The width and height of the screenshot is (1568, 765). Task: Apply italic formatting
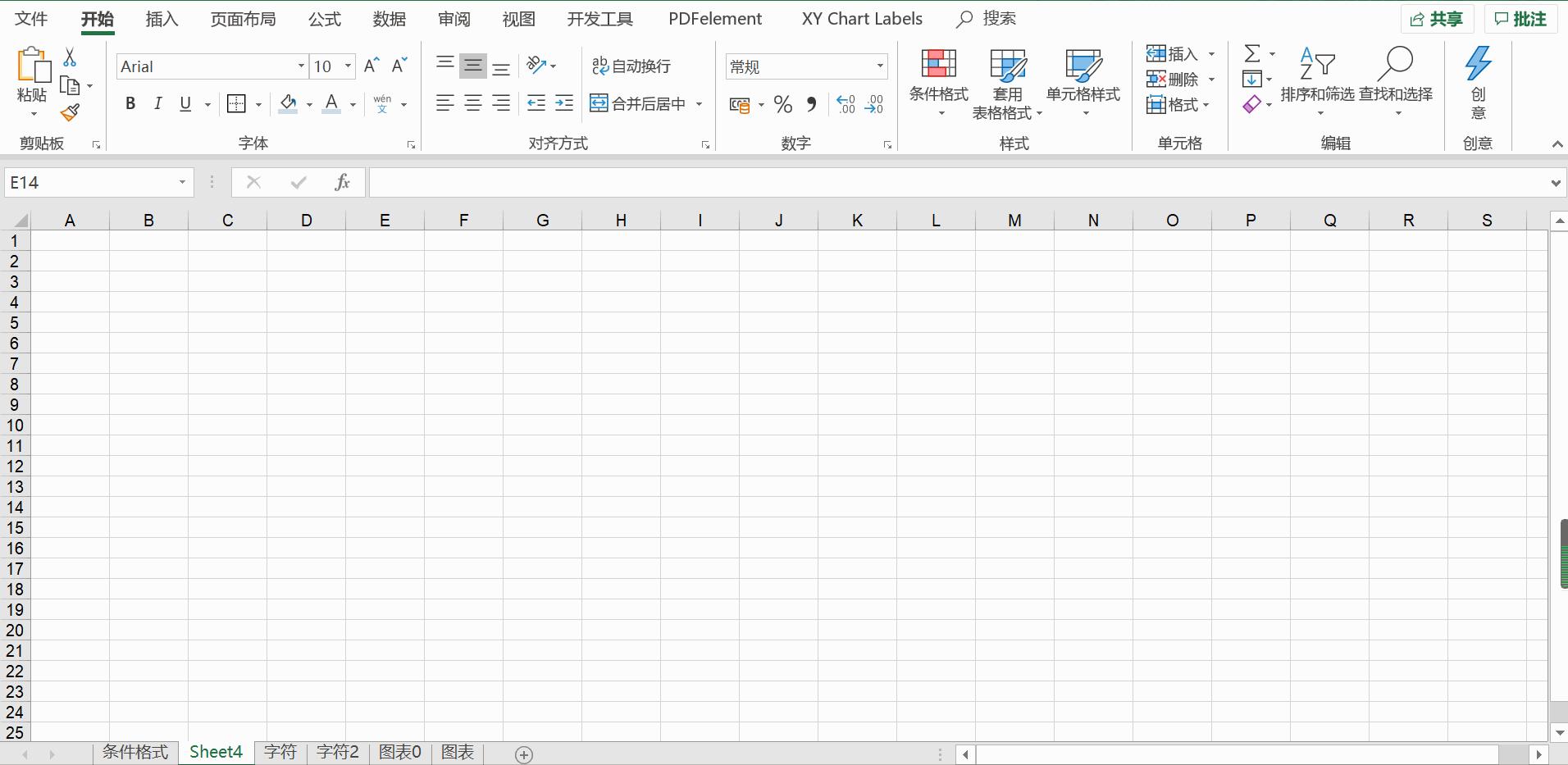(x=157, y=103)
